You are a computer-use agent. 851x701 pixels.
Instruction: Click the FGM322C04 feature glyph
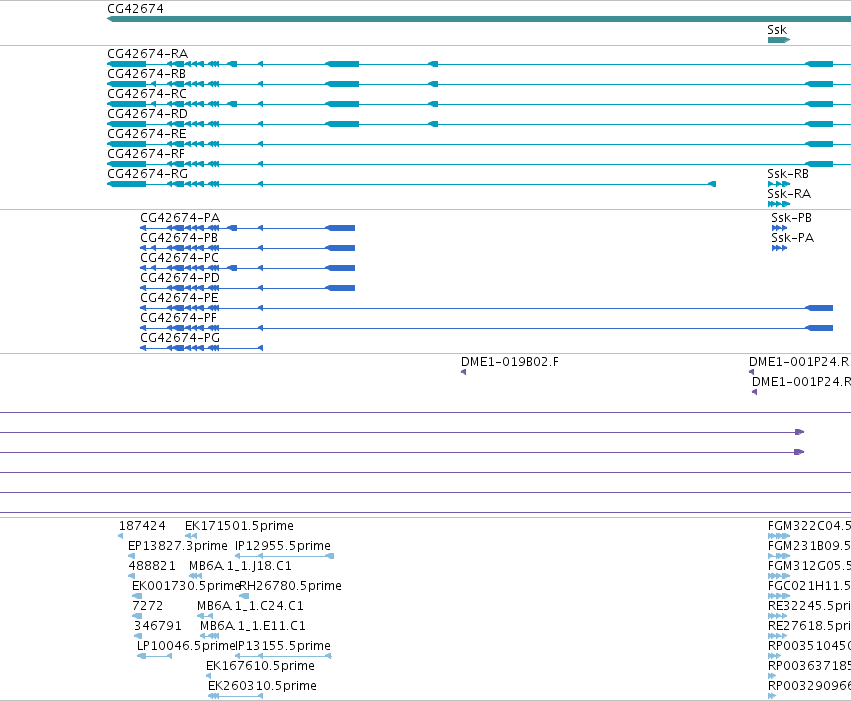coord(779,536)
